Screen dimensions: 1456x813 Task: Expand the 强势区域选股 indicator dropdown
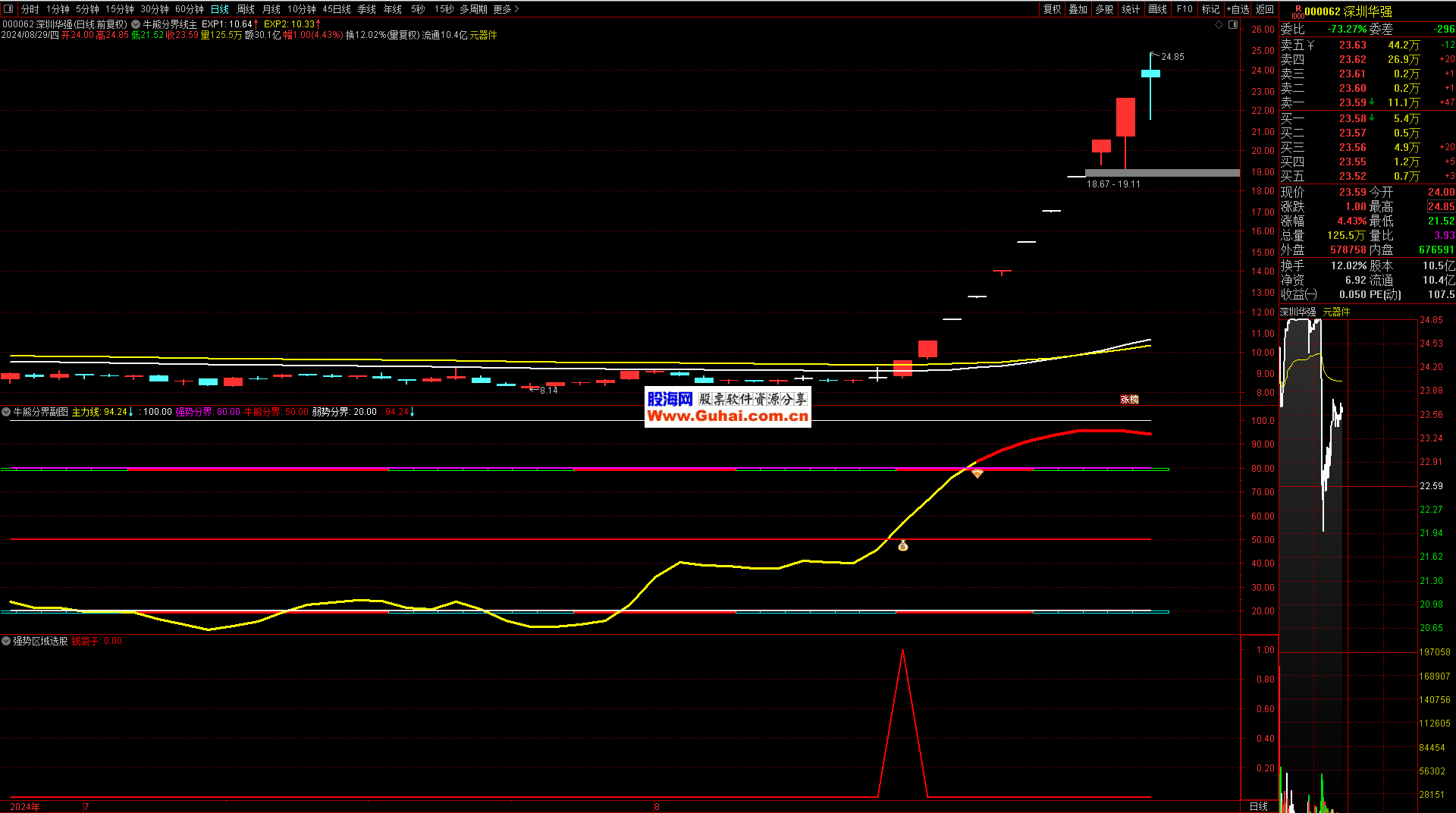6,641
